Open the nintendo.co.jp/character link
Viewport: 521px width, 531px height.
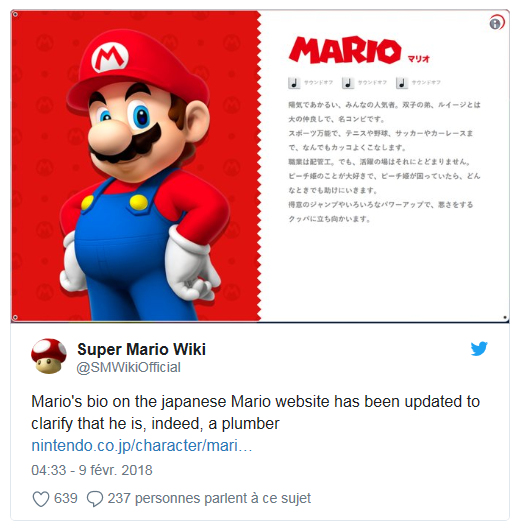(142, 445)
